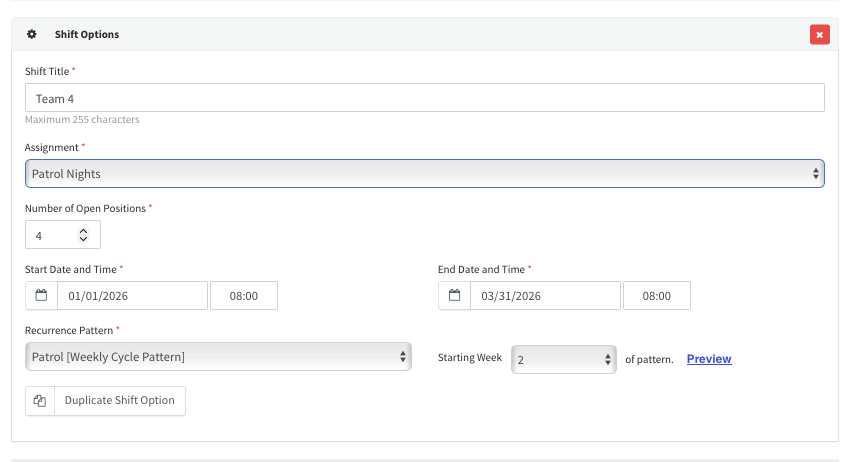Increase the Number of Open Positions stepper
Image resolution: width=856 pixels, height=462 pixels.
pos(84,231)
